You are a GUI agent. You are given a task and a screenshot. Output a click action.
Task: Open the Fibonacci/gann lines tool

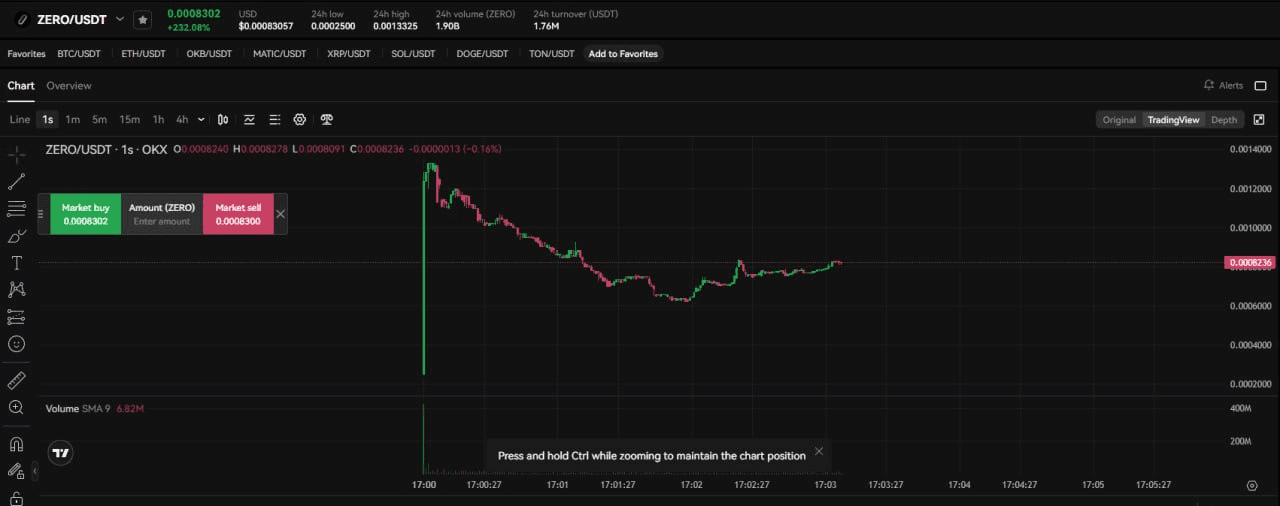coord(16,209)
